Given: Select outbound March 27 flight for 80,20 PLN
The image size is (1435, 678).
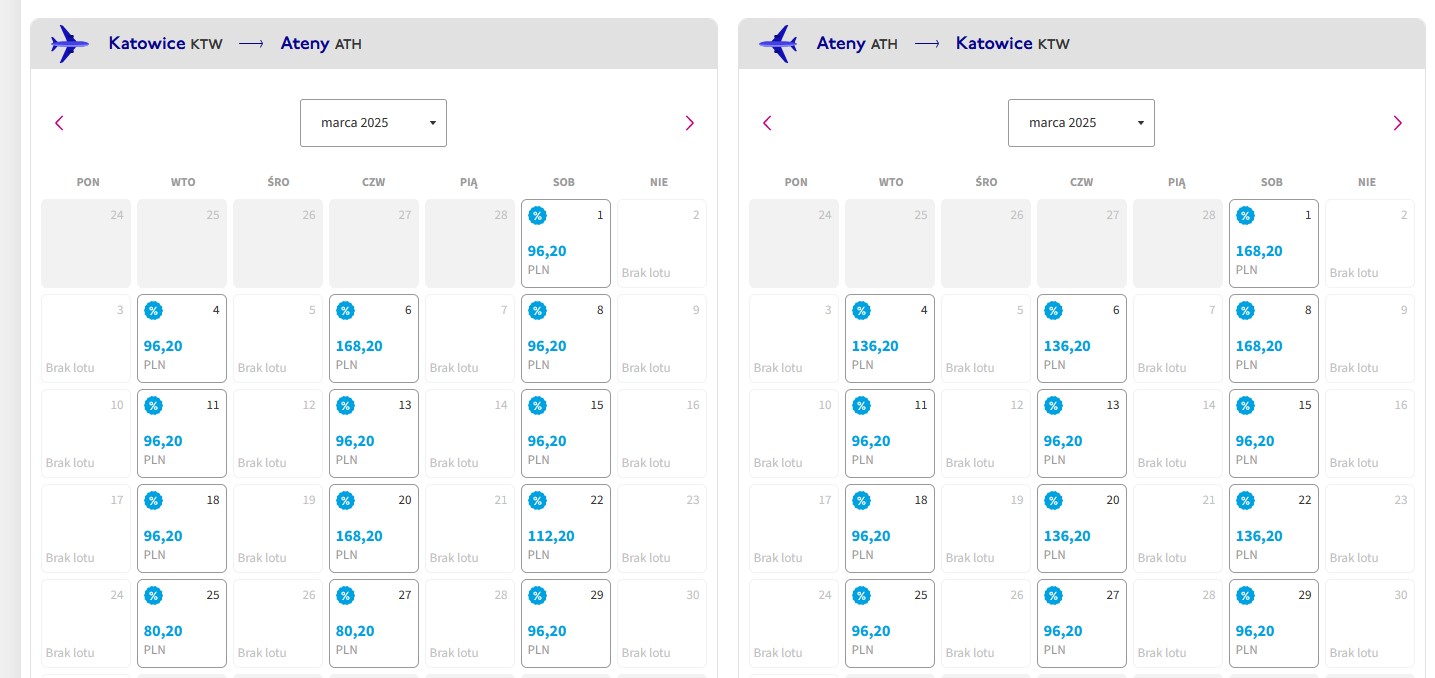Looking at the screenshot, I should [374, 623].
